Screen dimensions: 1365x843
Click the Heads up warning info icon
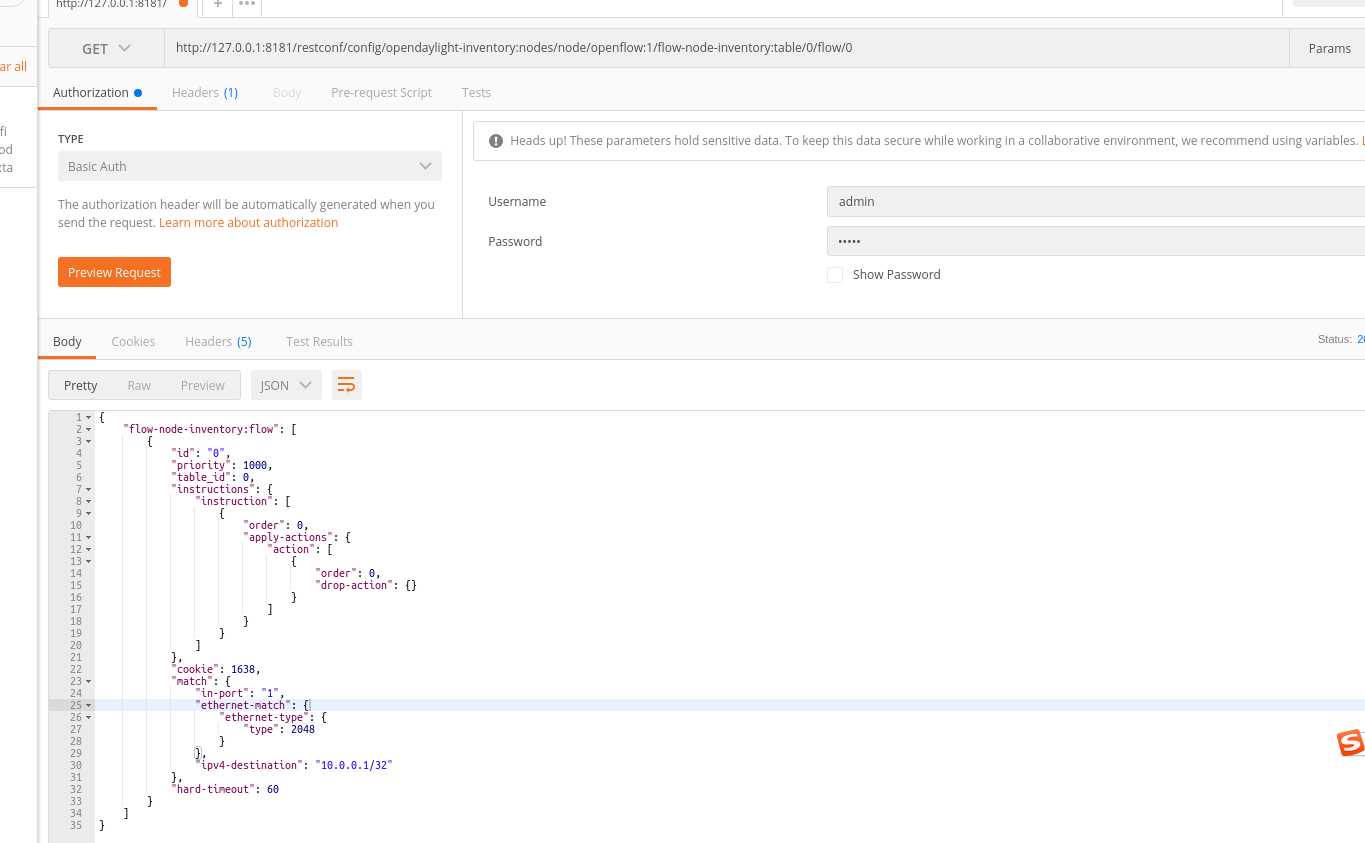494,141
